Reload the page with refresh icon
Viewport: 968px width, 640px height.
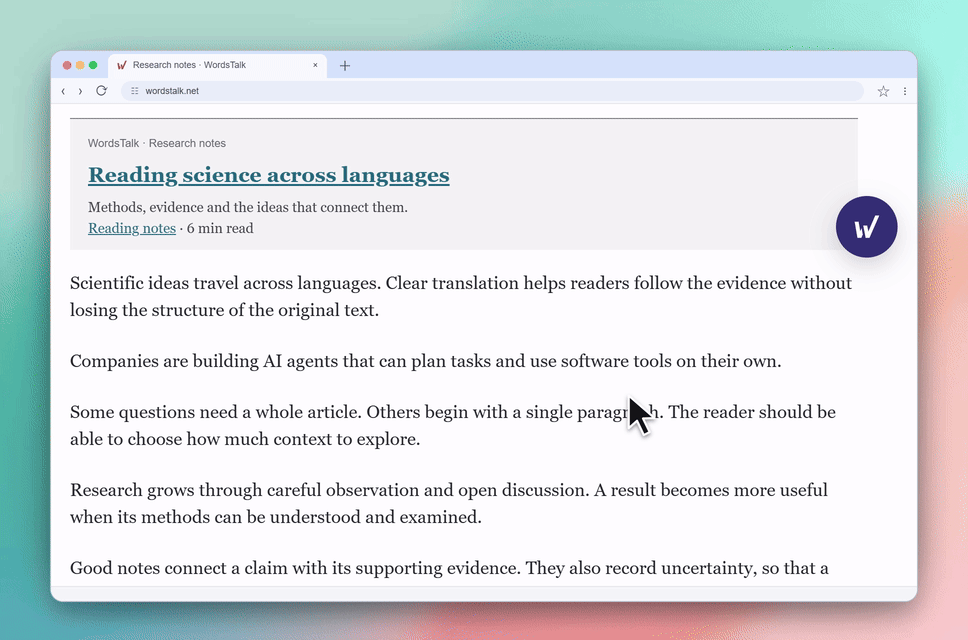point(101,91)
